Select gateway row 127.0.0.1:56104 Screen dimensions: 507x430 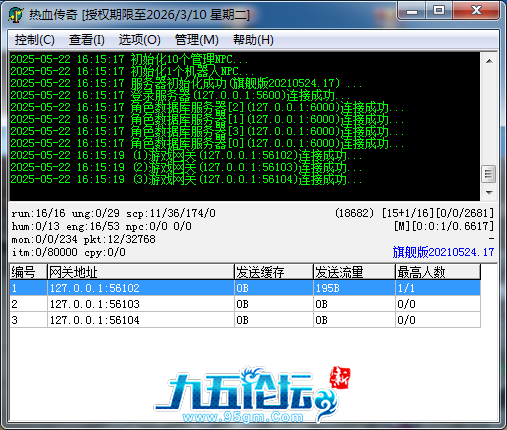tap(245, 320)
